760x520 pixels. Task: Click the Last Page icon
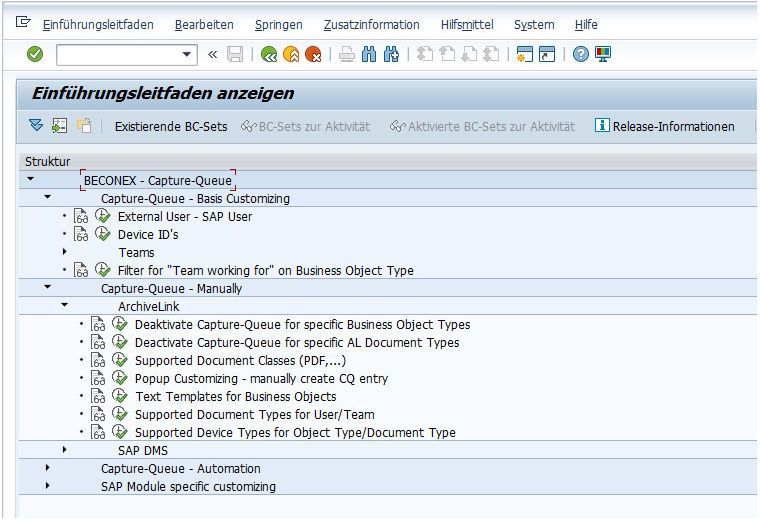491,54
